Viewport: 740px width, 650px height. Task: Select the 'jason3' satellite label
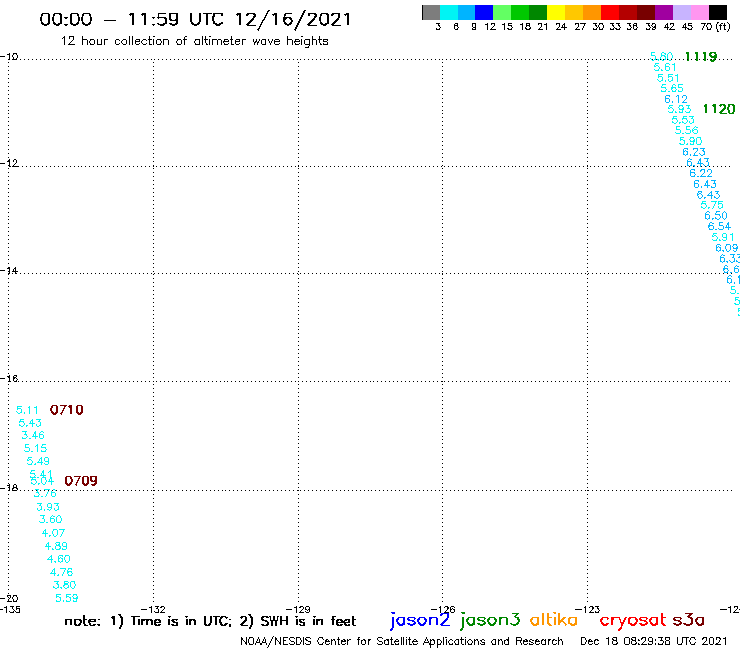(x=490, y=620)
